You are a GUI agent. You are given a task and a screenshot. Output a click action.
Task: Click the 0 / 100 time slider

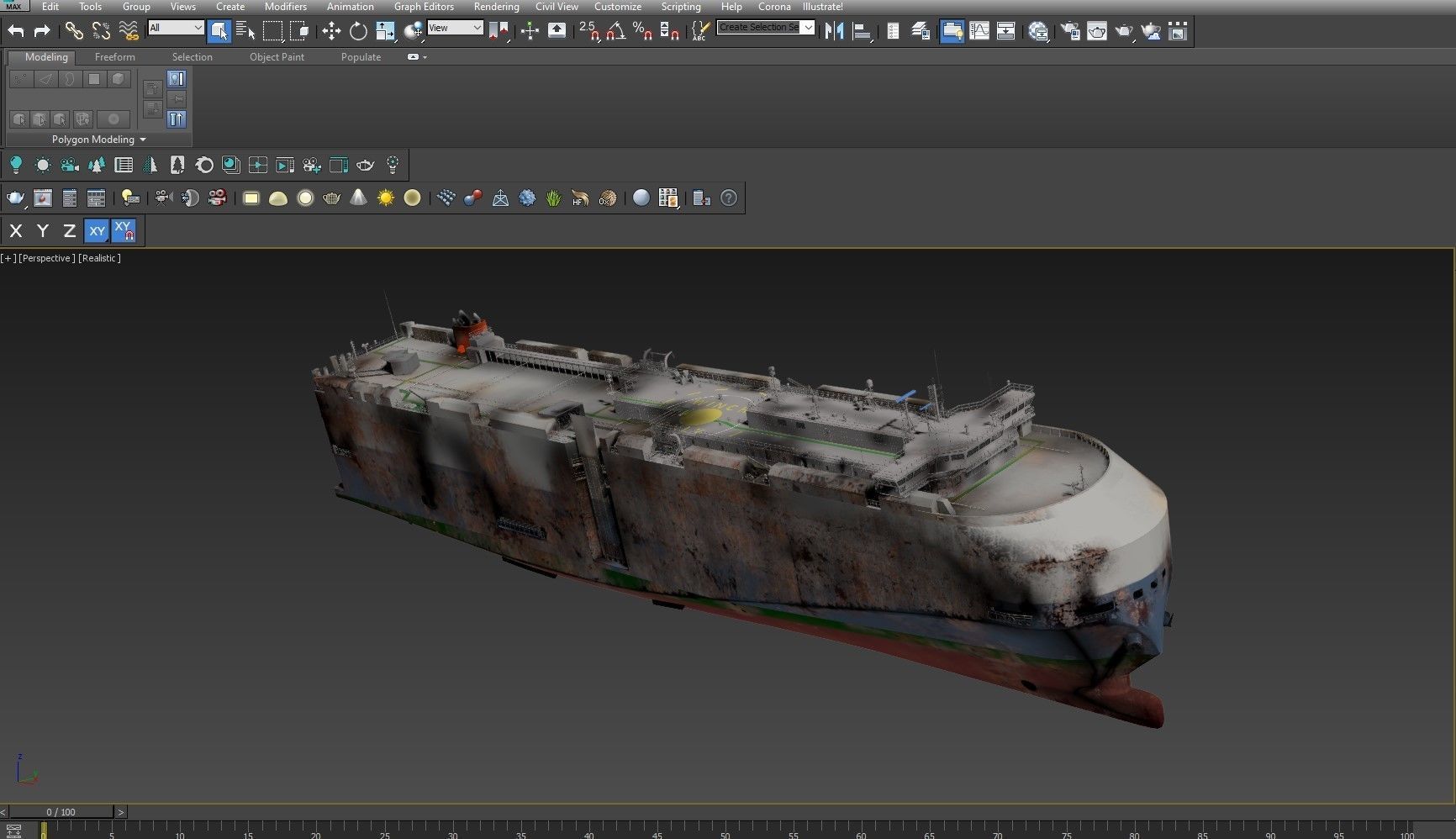61,812
